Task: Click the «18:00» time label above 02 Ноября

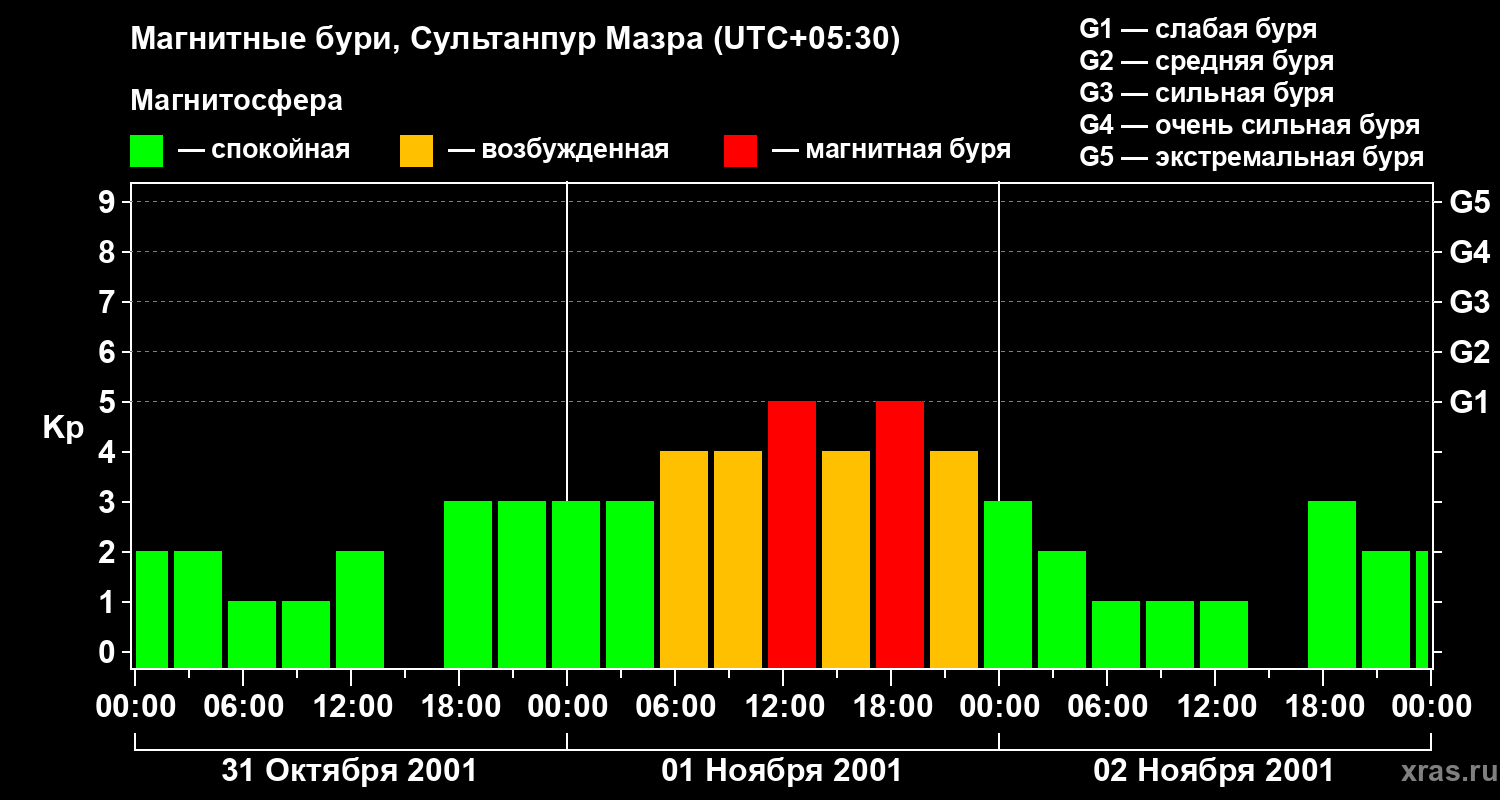Action: click(x=1323, y=707)
